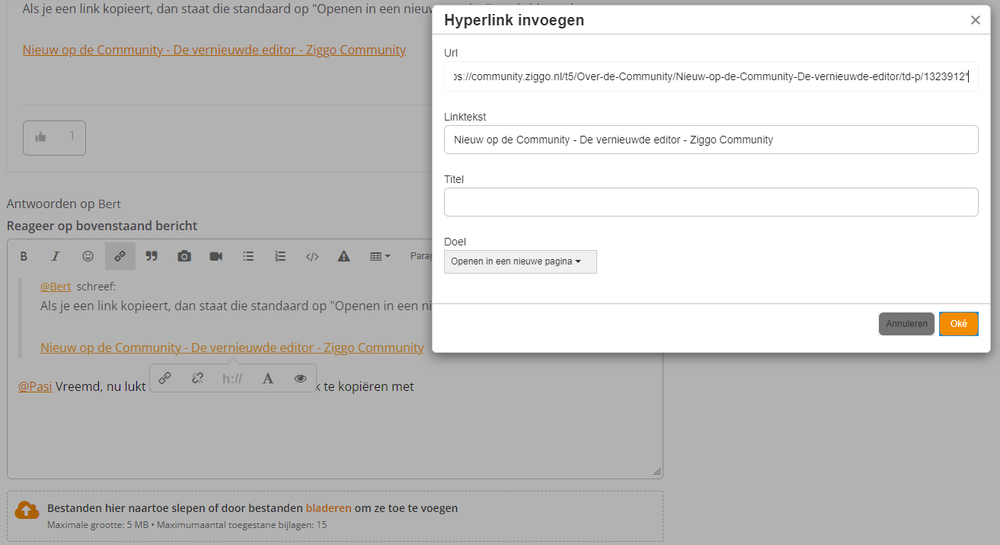Insert a blockquote with quote icon
Image resolution: width=1000 pixels, height=545 pixels.
coord(152,256)
